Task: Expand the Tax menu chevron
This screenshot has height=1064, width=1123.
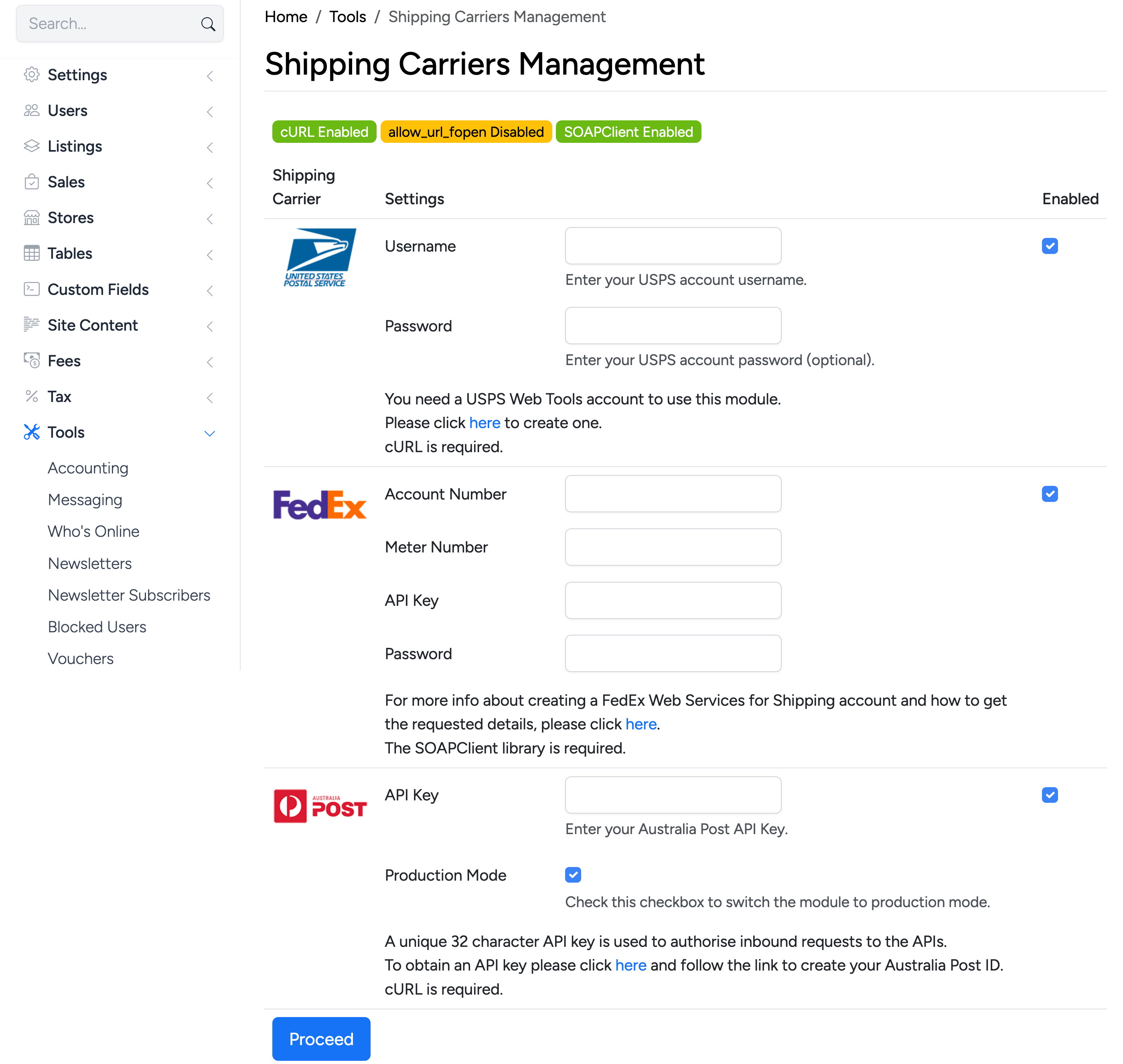Action: [210, 398]
